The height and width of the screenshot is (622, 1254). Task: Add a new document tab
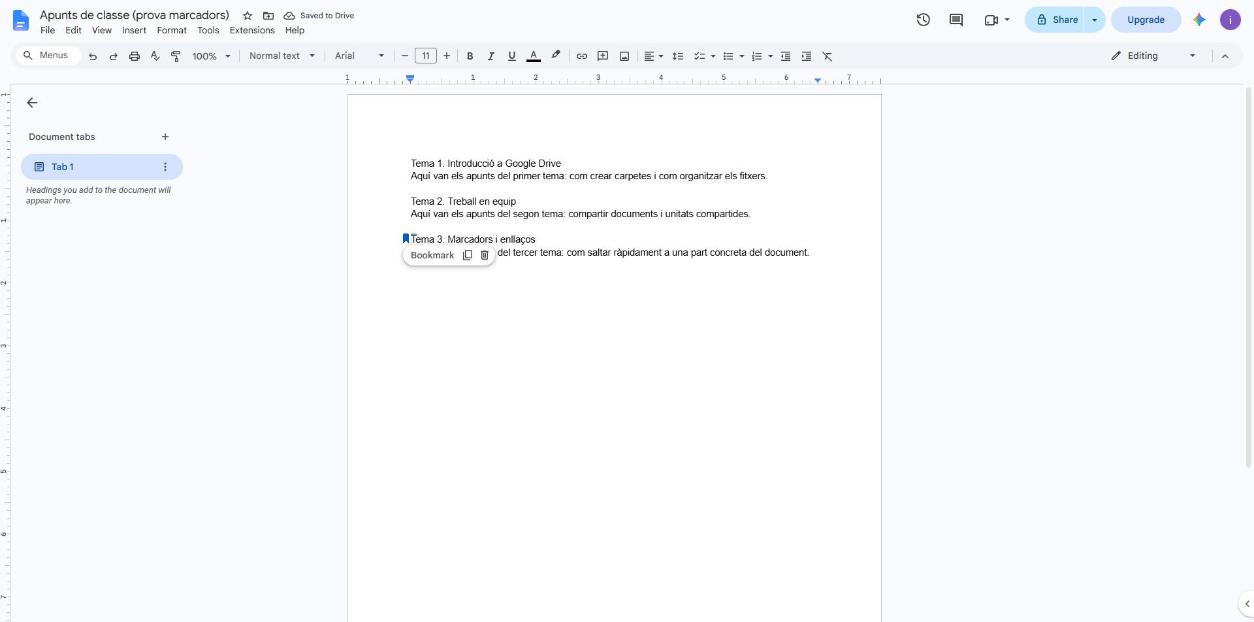(x=165, y=137)
